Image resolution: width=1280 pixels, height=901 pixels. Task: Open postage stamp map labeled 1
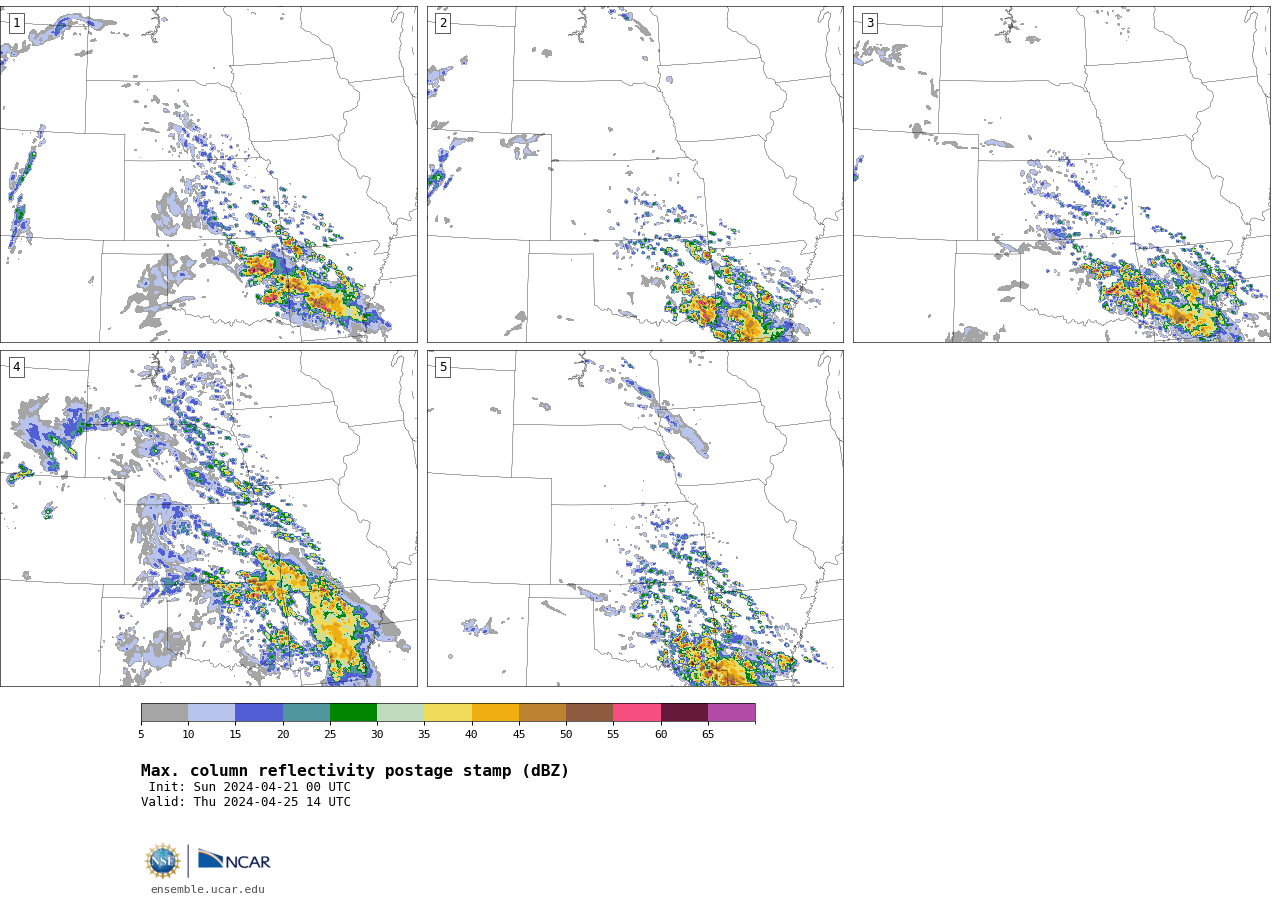pyautogui.click(x=208, y=174)
